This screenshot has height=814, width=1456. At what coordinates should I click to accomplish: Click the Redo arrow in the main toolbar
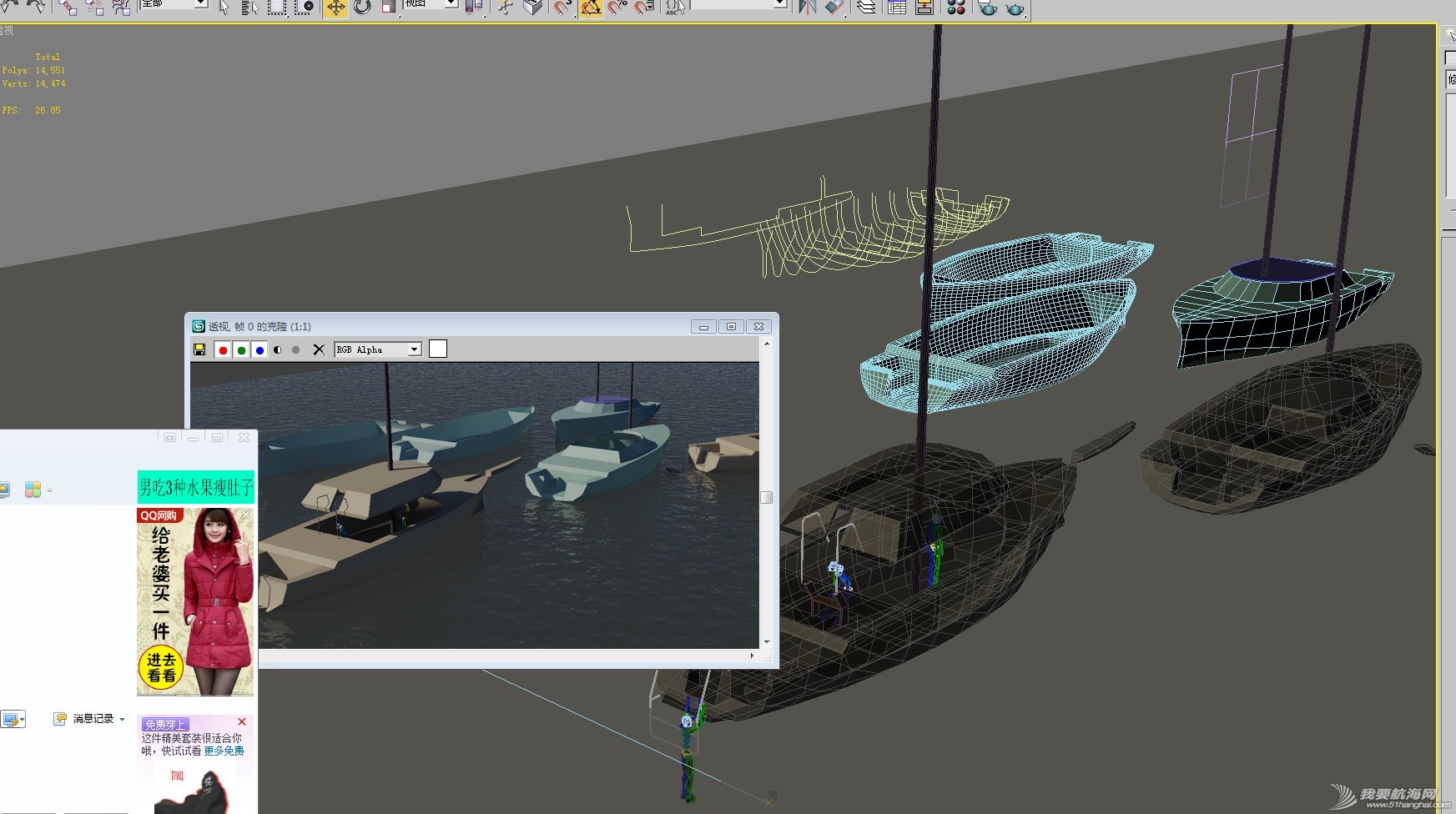click(x=36, y=6)
